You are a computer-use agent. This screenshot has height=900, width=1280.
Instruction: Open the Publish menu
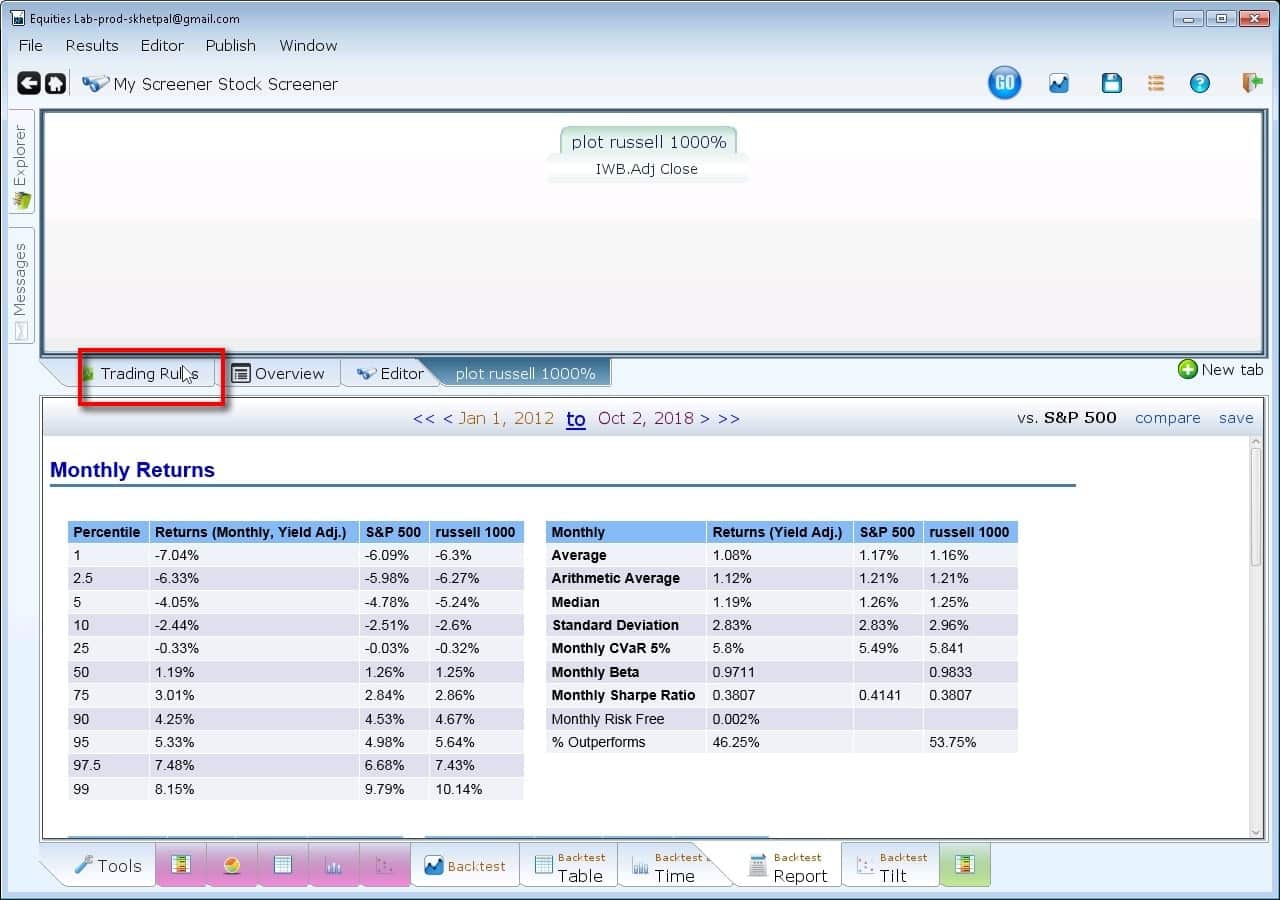231,45
